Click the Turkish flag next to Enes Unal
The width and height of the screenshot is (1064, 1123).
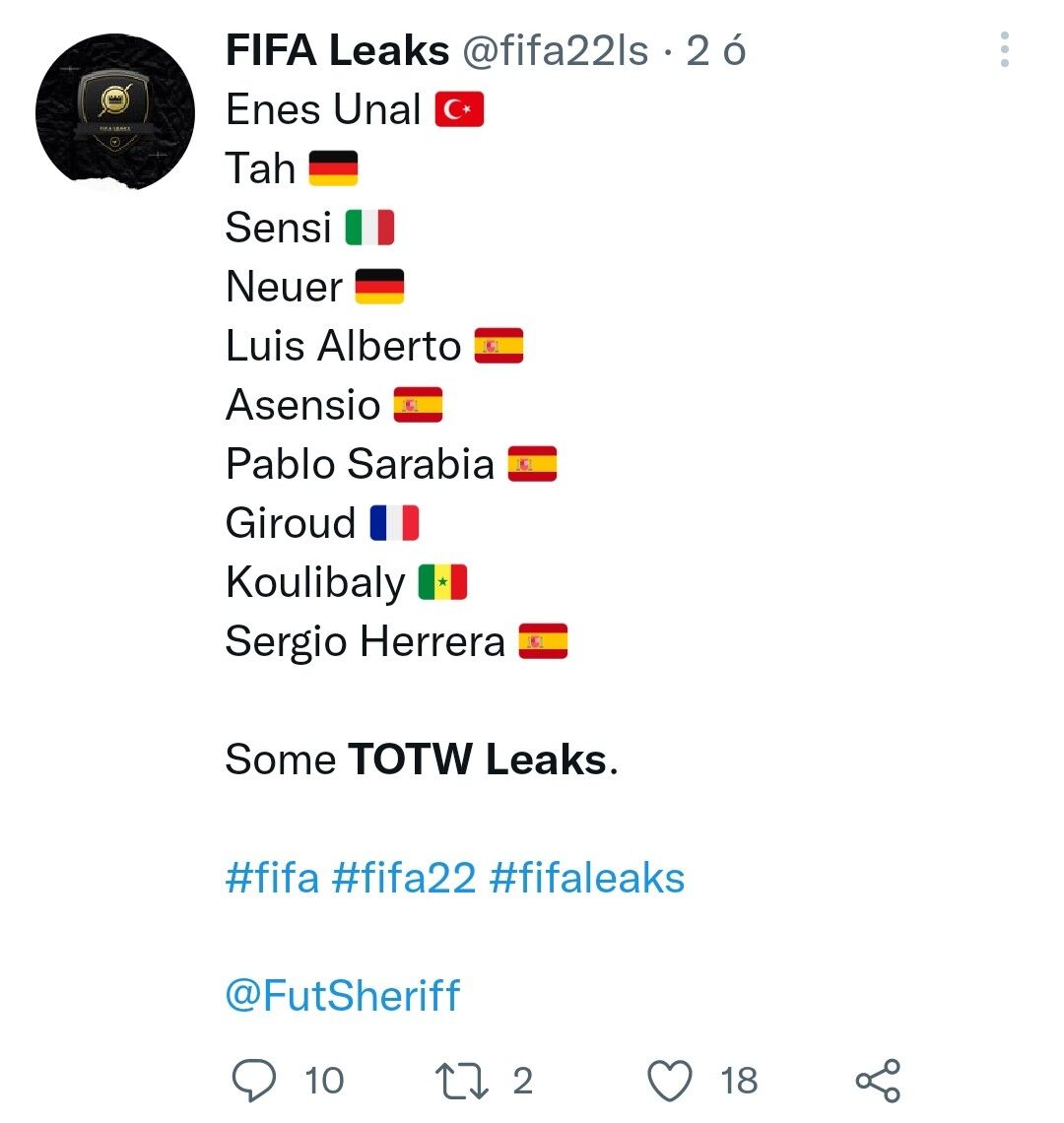pyautogui.click(x=459, y=110)
